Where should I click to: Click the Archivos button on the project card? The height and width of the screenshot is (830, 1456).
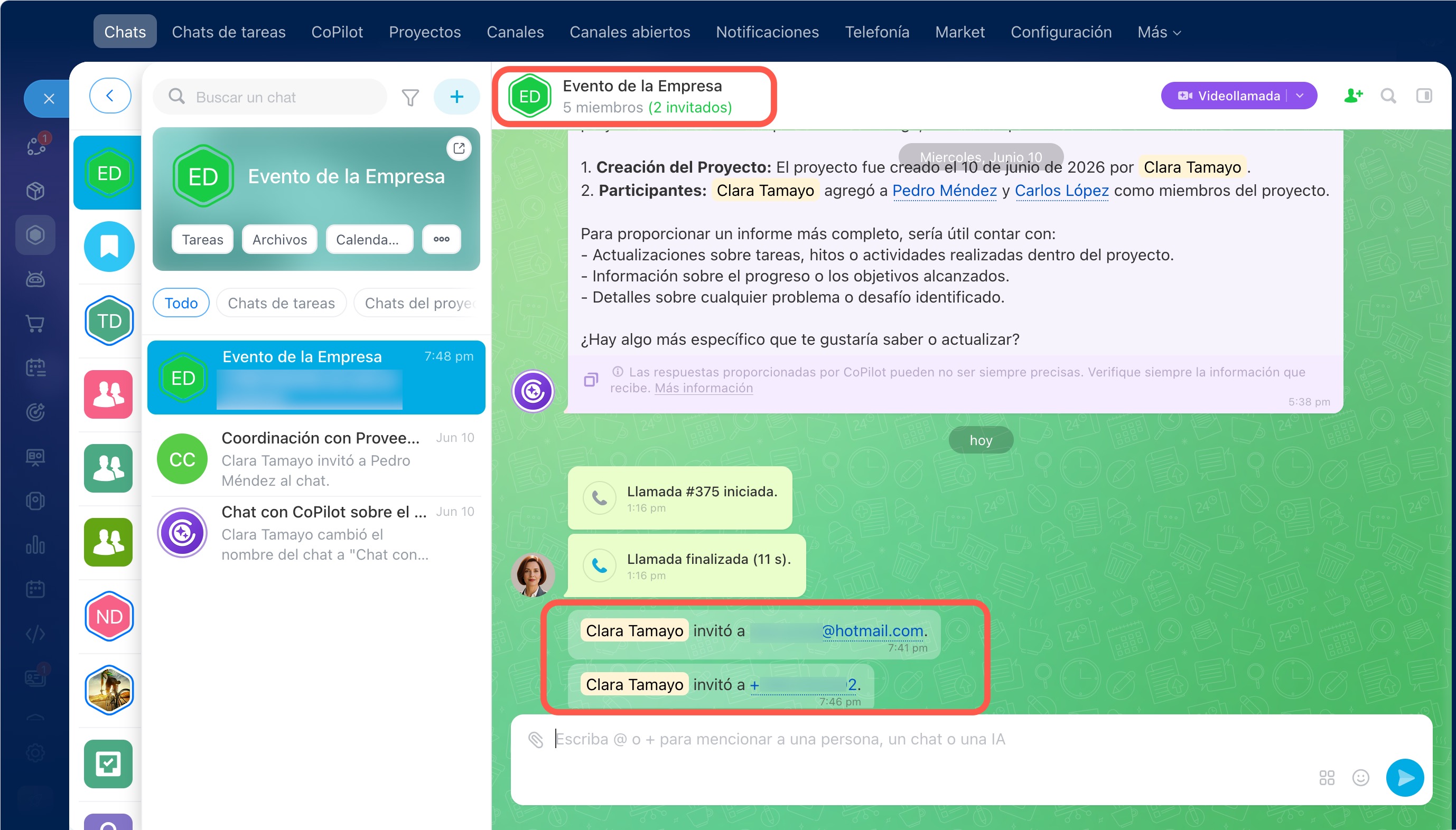[x=279, y=239]
